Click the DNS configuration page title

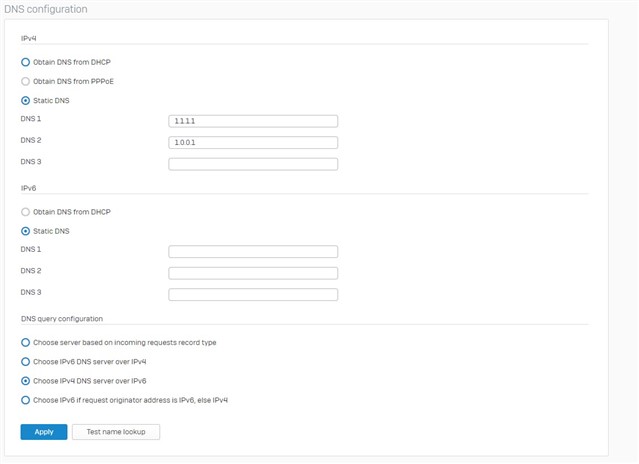click(46, 9)
